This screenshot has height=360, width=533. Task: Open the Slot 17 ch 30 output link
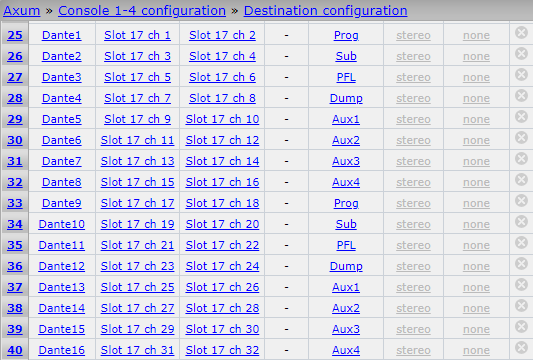pos(222,329)
